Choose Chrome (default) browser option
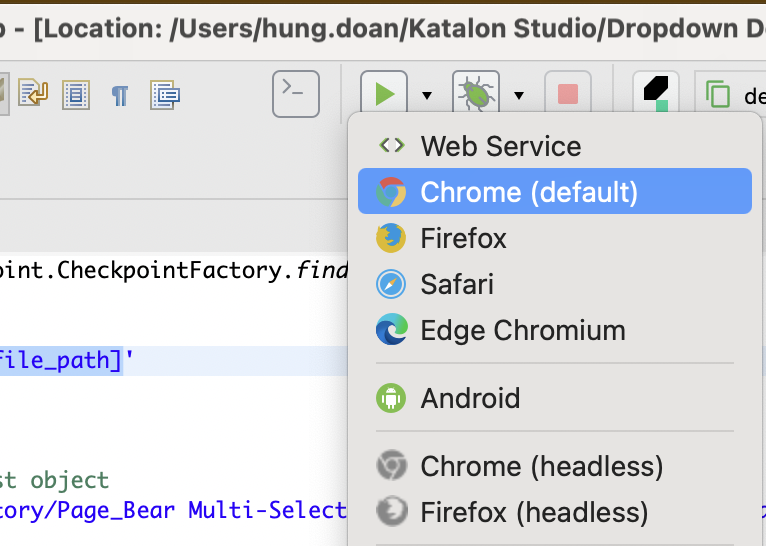The height and width of the screenshot is (546, 766). pos(528,192)
